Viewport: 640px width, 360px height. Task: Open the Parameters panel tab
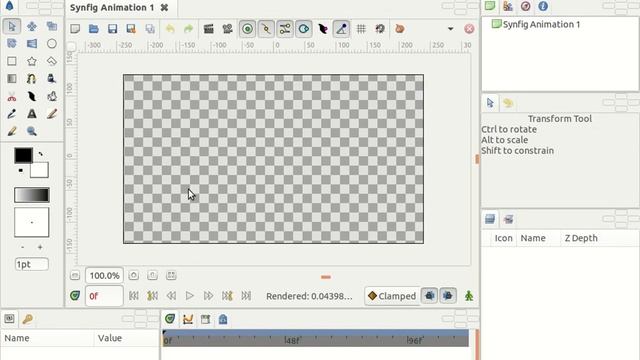[x=9, y=319]
